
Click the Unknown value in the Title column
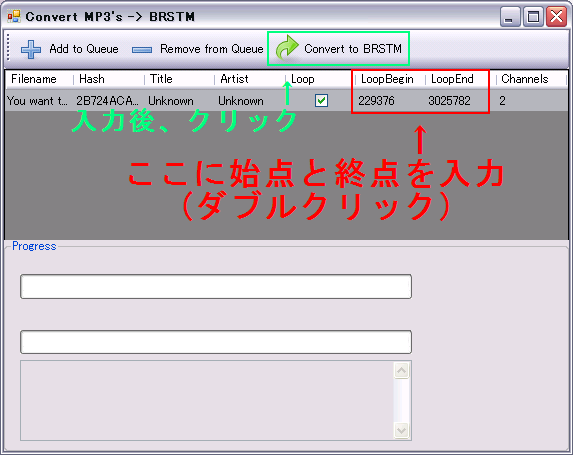(x=171, y=101)
